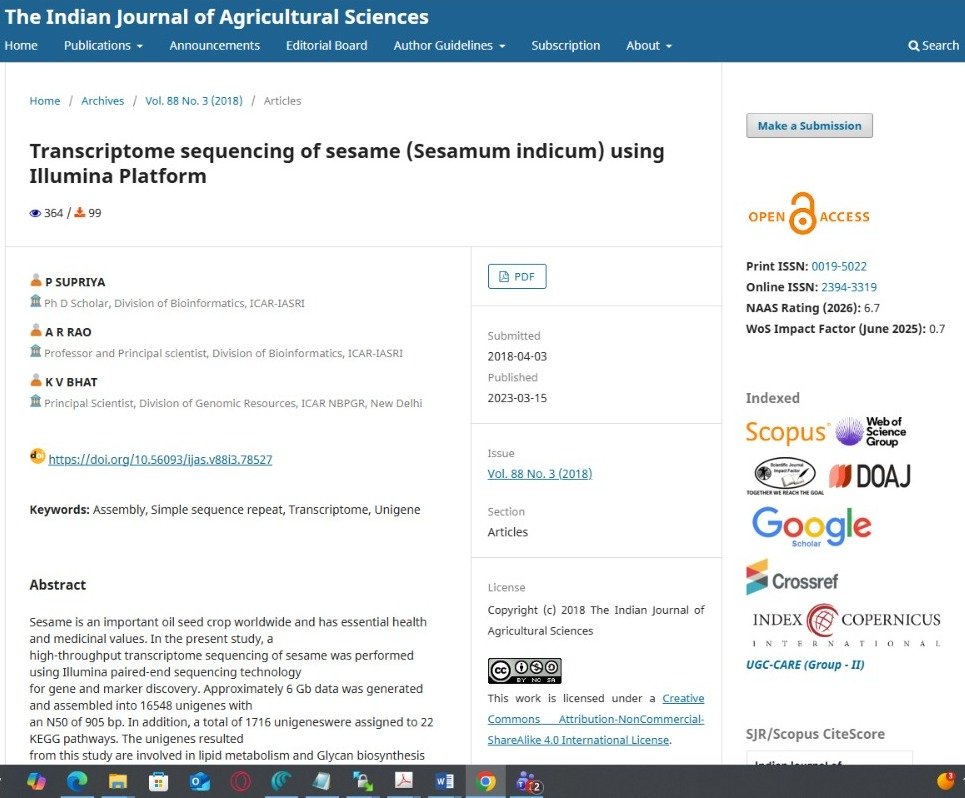Open the PDF of the article
The height and width of the screenshot is (798, 965).
tap(516, 276)
